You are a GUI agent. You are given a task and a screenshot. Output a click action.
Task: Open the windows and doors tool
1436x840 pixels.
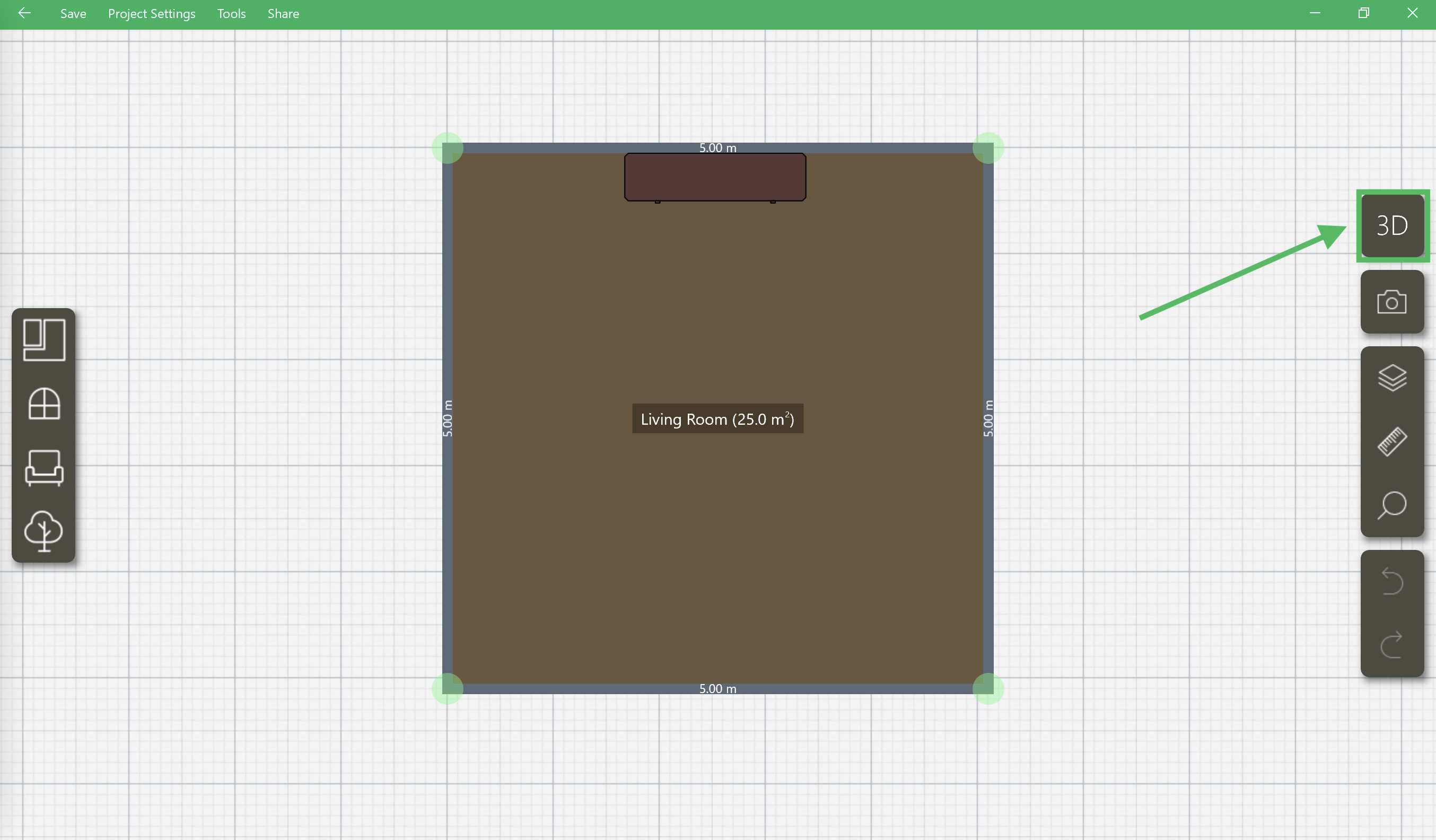click(44, 404)
